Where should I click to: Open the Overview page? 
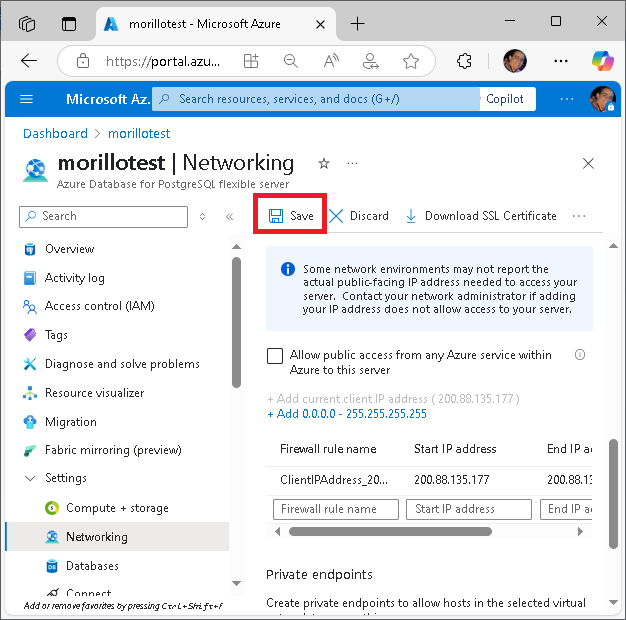coord(69,249)
